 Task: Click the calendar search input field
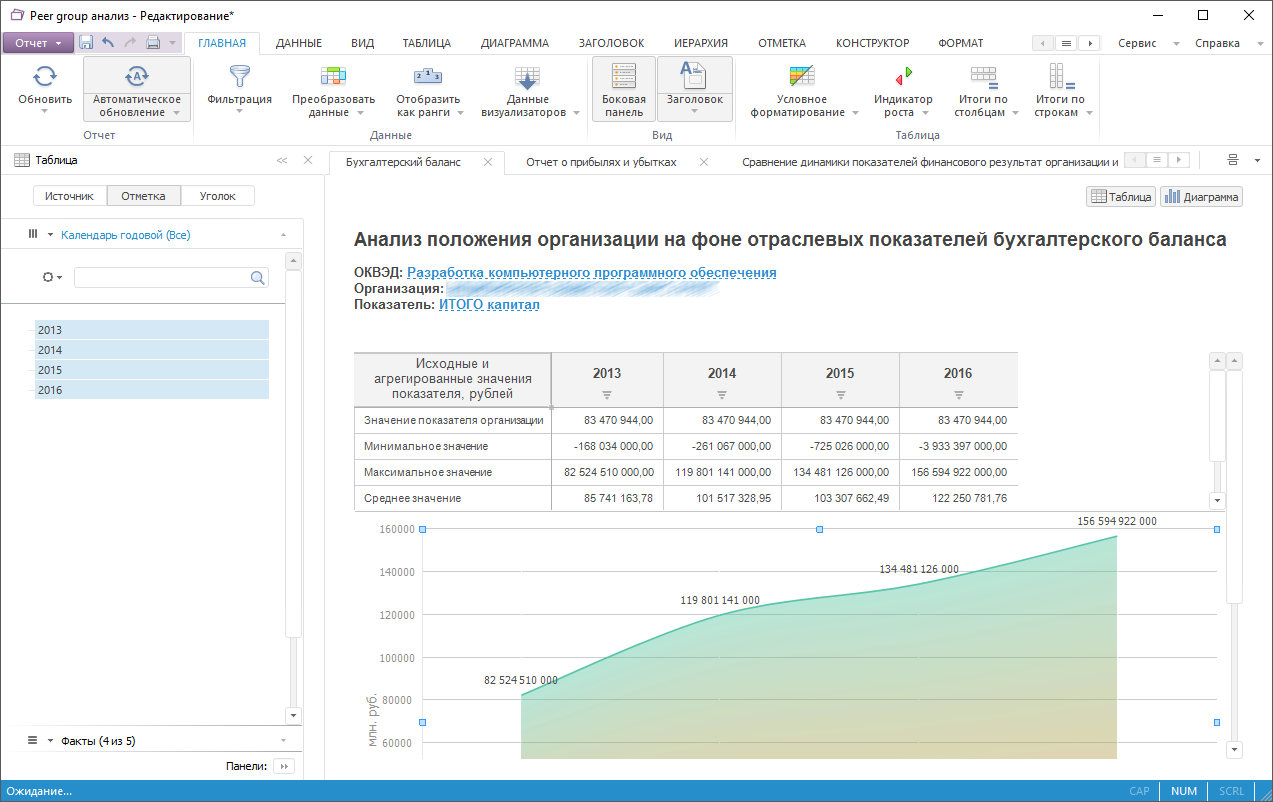161,278
